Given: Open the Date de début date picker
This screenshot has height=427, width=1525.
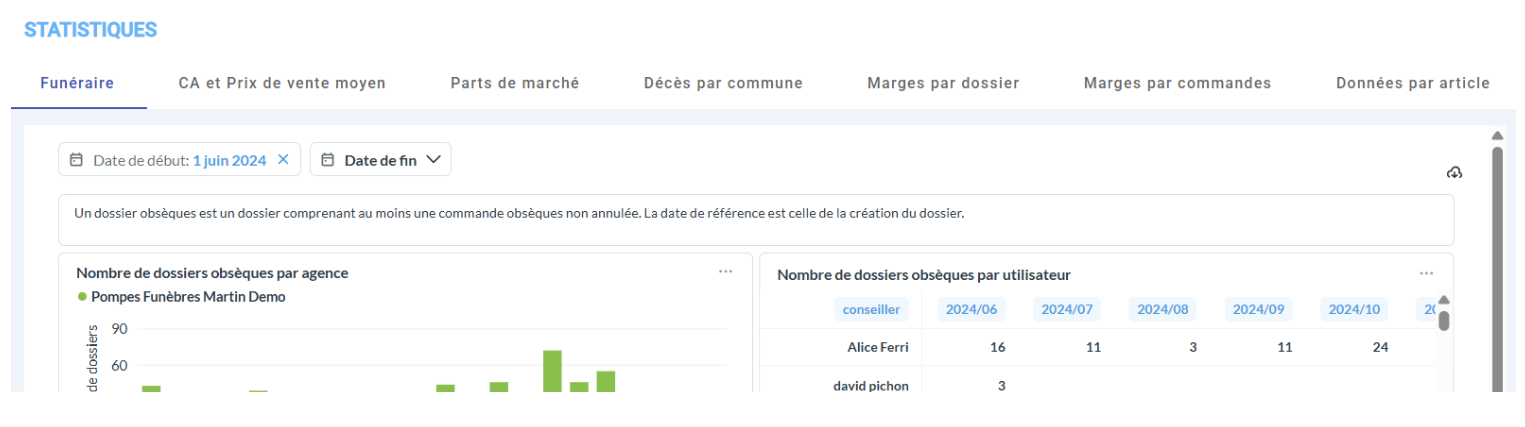Looking at the screenshot, I should pyautogui.click(x=180, y=160).
